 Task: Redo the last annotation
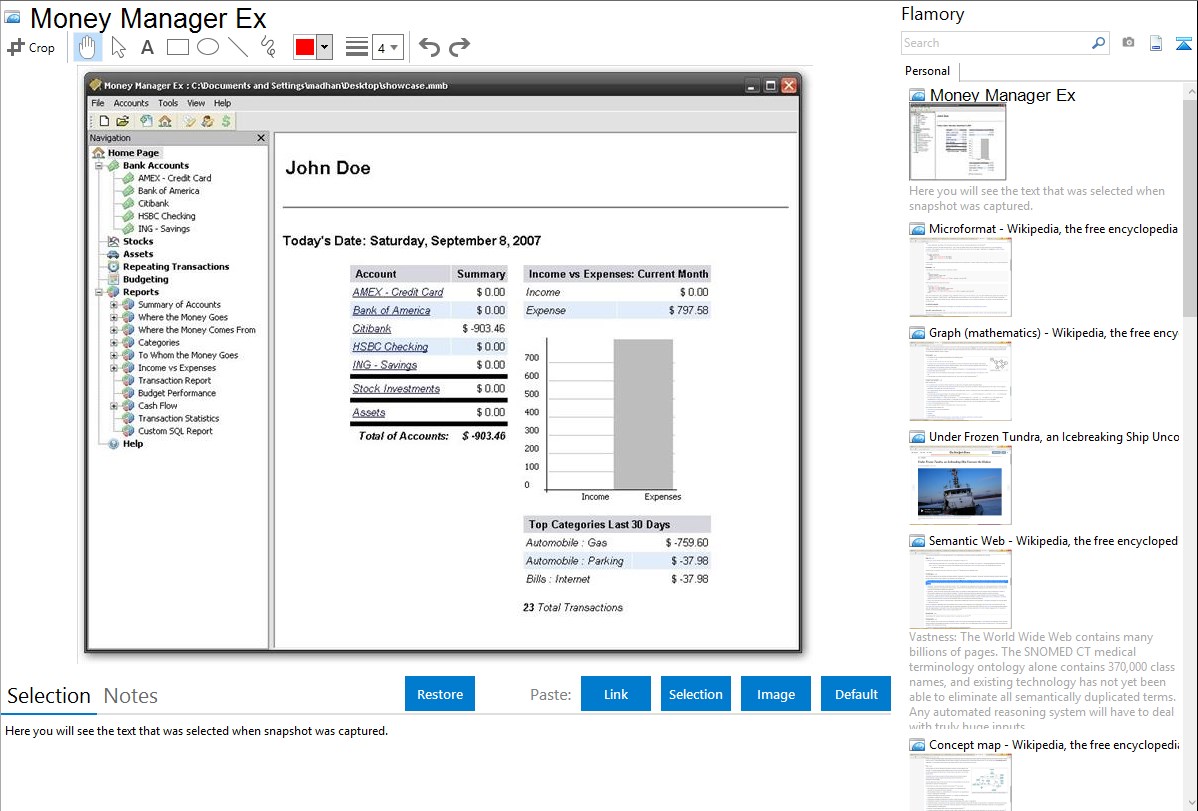(459, 47)
